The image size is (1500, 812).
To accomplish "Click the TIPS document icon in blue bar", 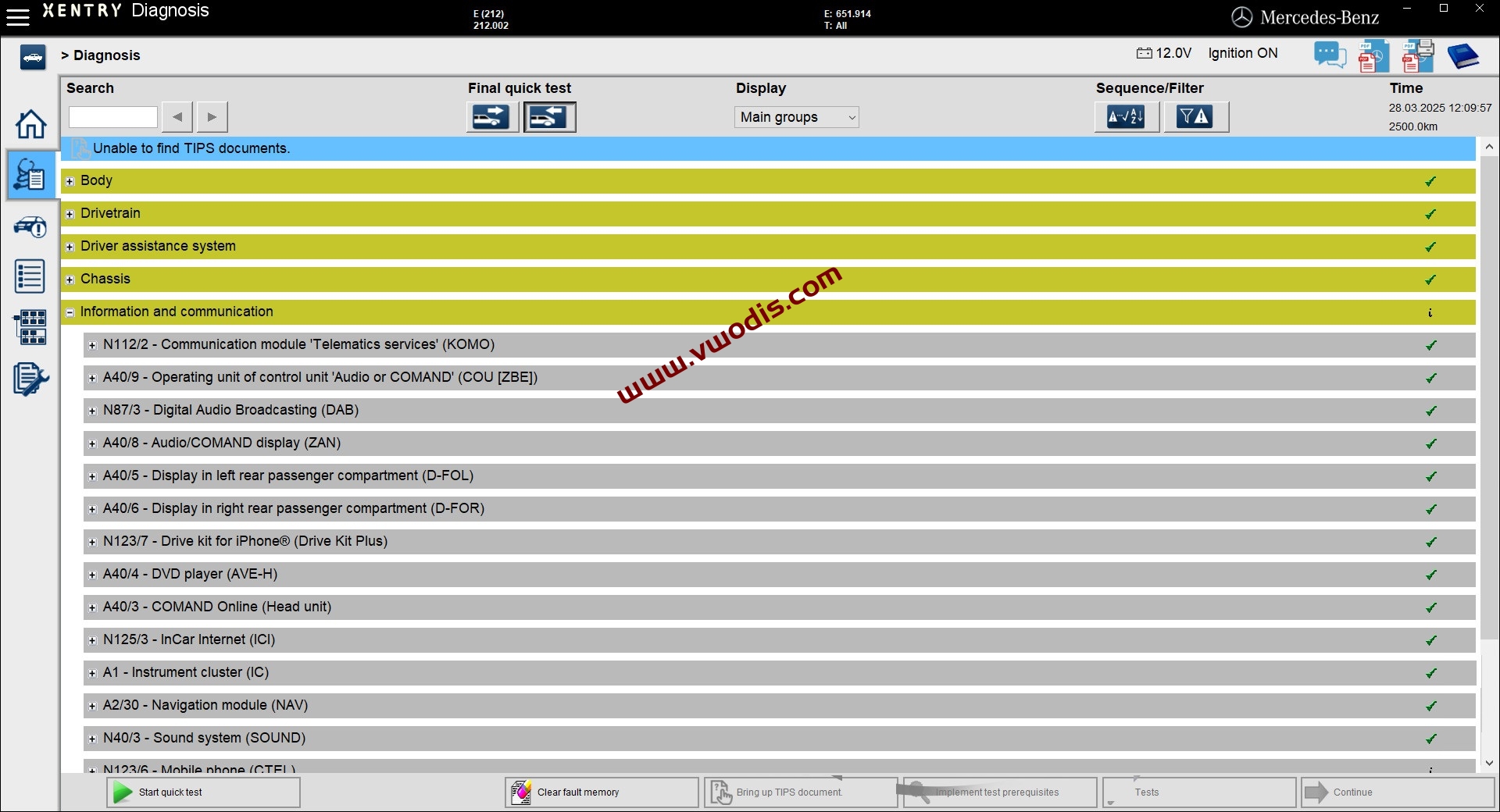I will (x=79, y=148).
